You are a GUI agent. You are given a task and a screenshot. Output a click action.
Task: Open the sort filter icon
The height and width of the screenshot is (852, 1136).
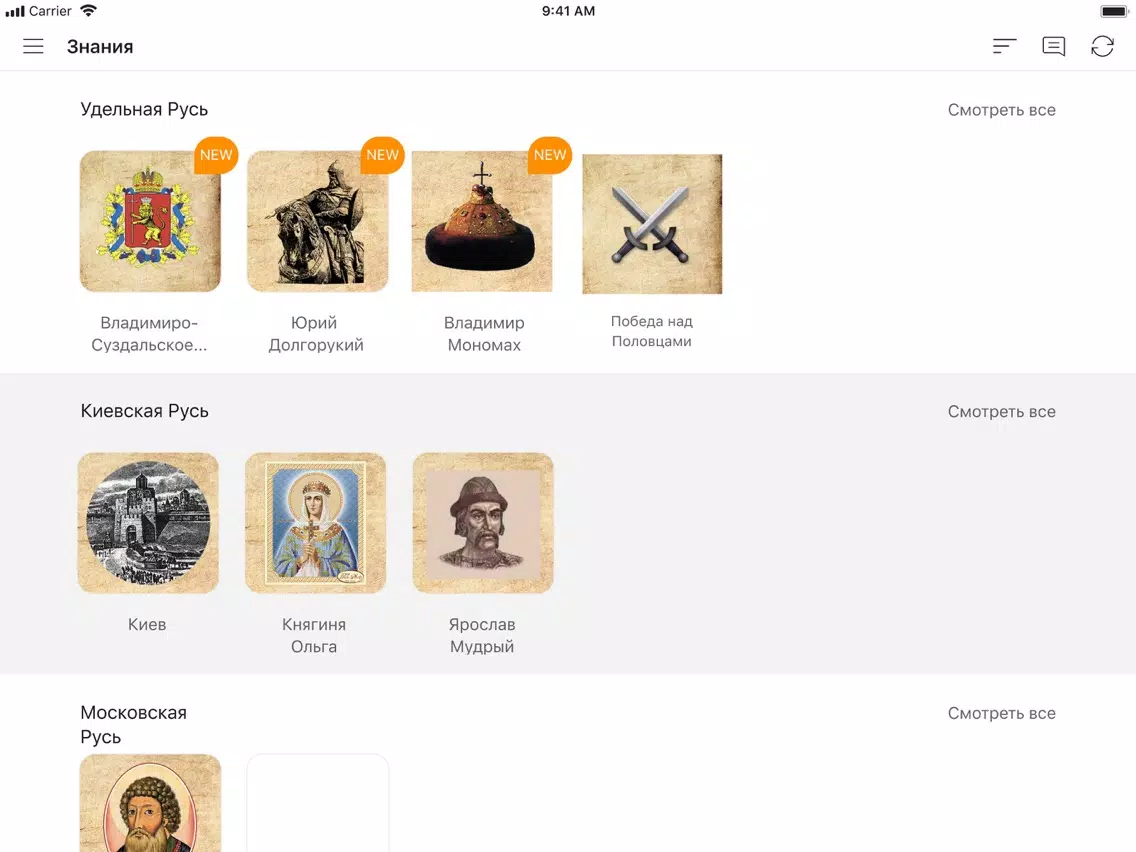tap(1004, 46)
